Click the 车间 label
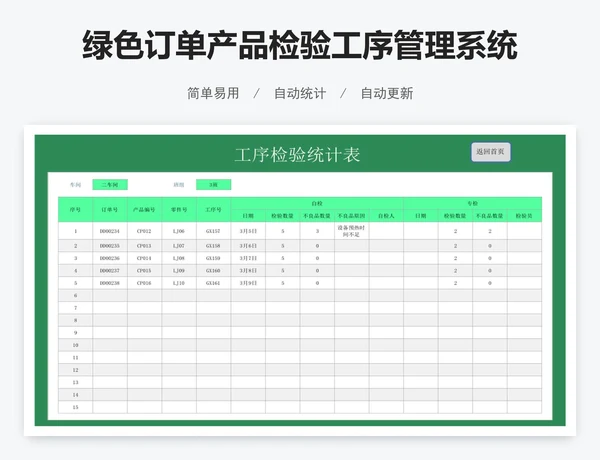 coord(75,185)
